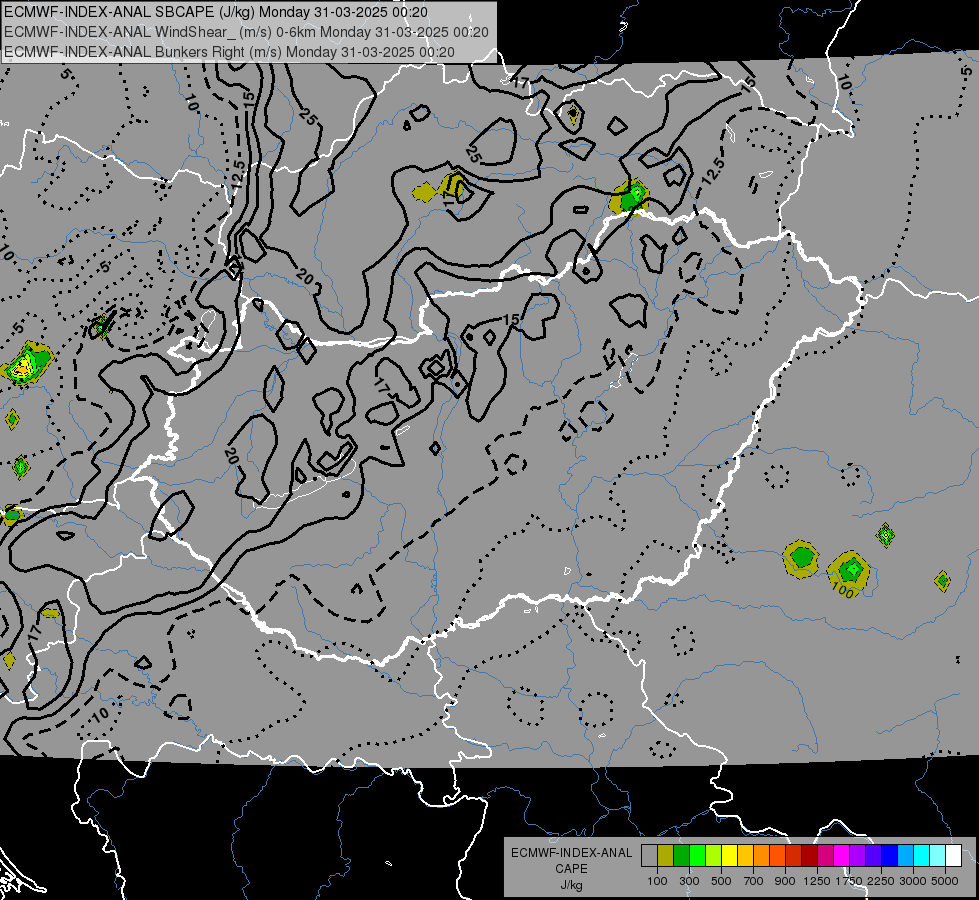This screenshot has width=979, height=900.
Task: Click the 100 contour label on map
Action: pos(843,590)
